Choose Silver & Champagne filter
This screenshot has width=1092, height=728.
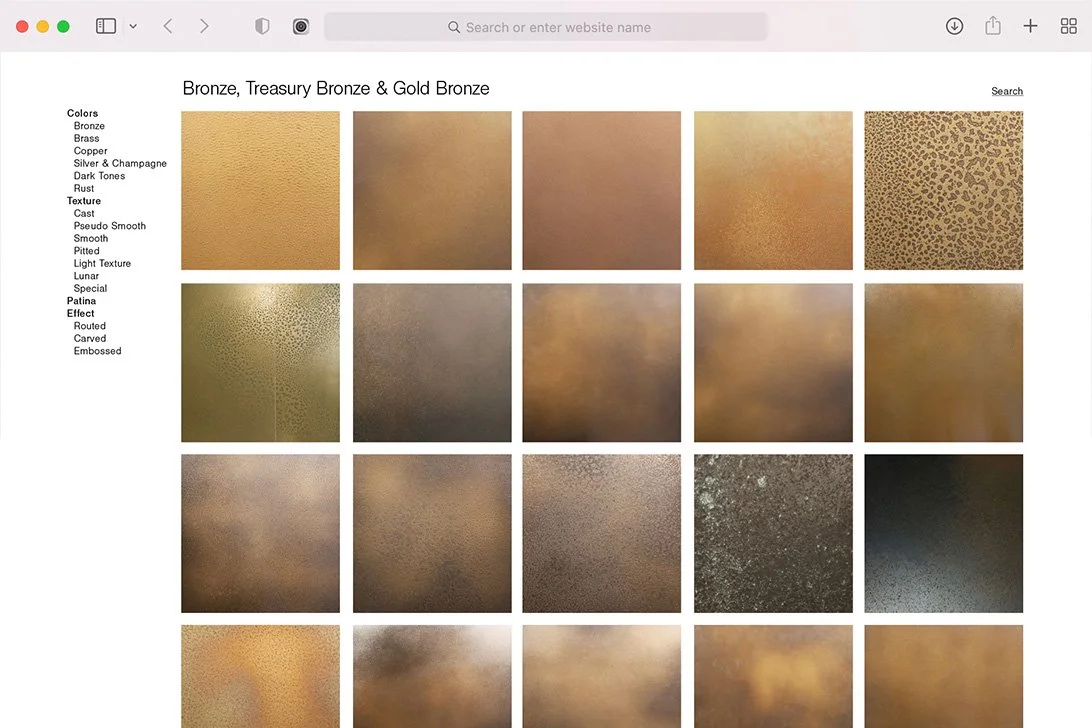pyautogui.click(x=120, y=163)
